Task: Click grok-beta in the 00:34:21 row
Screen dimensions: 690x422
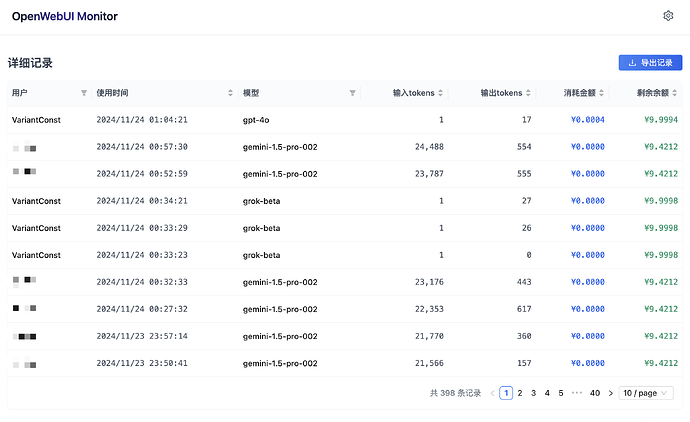Action: [261, 201]
